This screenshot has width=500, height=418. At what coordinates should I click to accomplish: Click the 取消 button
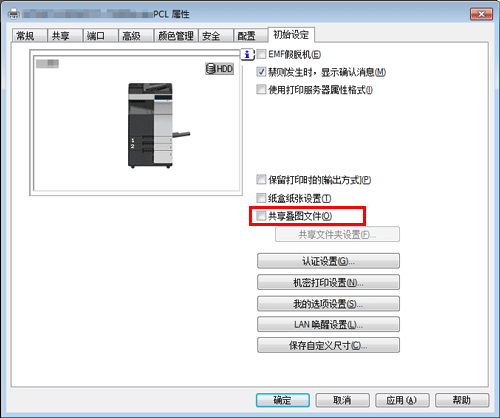pyautogui.click(x=342, y=400)
